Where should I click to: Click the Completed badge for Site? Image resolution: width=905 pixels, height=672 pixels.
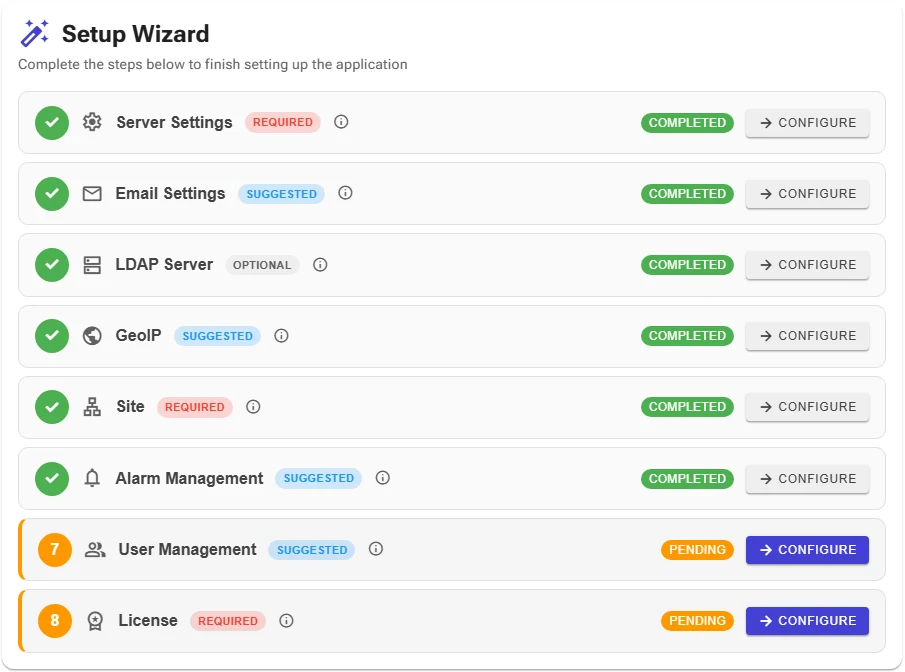click(x=687, y=407)
